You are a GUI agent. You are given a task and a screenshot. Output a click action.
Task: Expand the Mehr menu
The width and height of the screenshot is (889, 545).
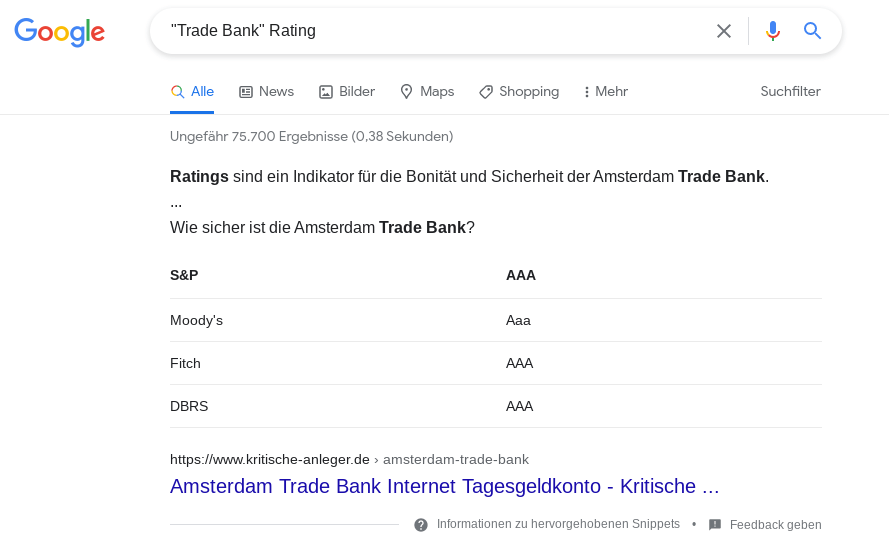click(606, 92)
